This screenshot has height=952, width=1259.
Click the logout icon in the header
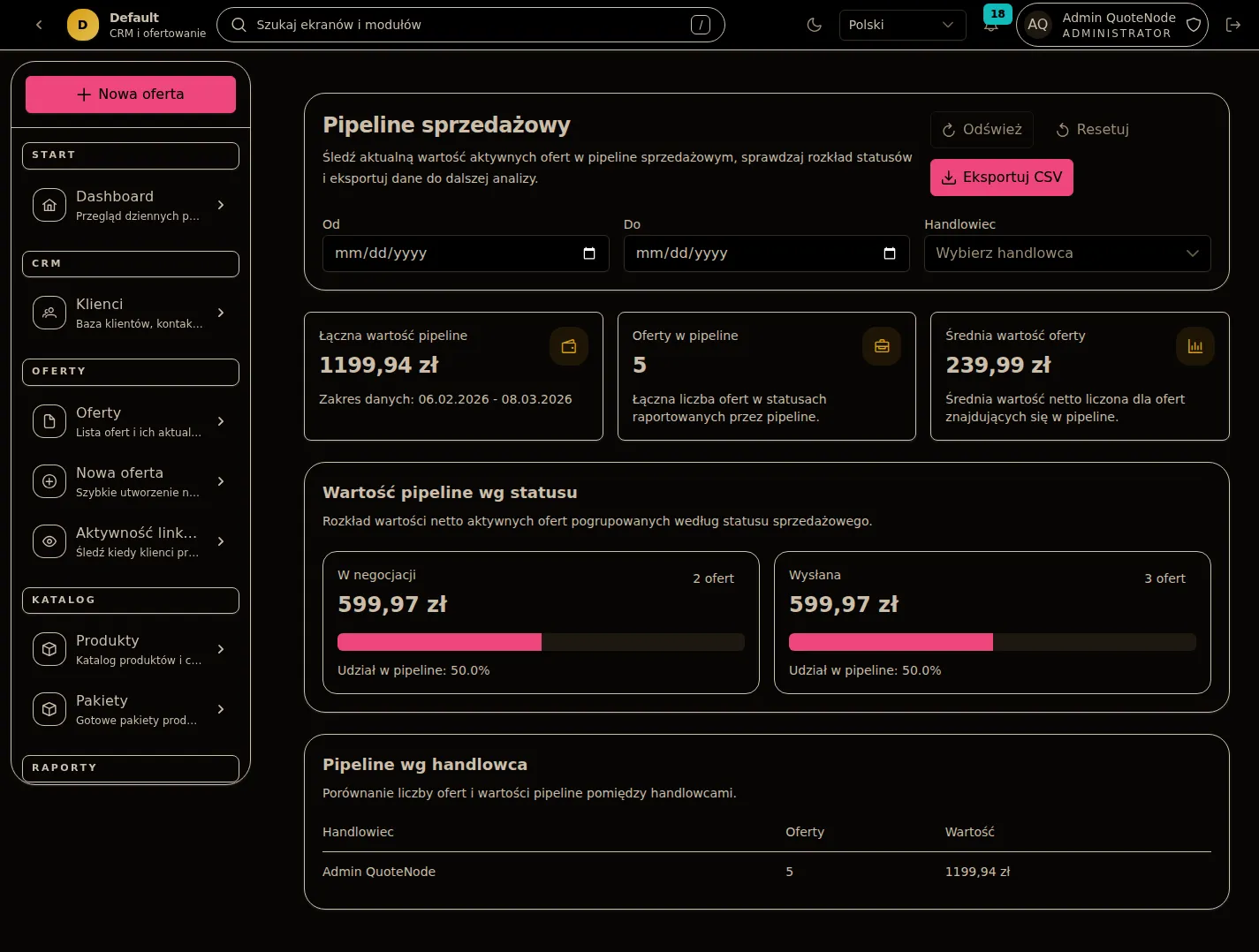[1233, 25]
